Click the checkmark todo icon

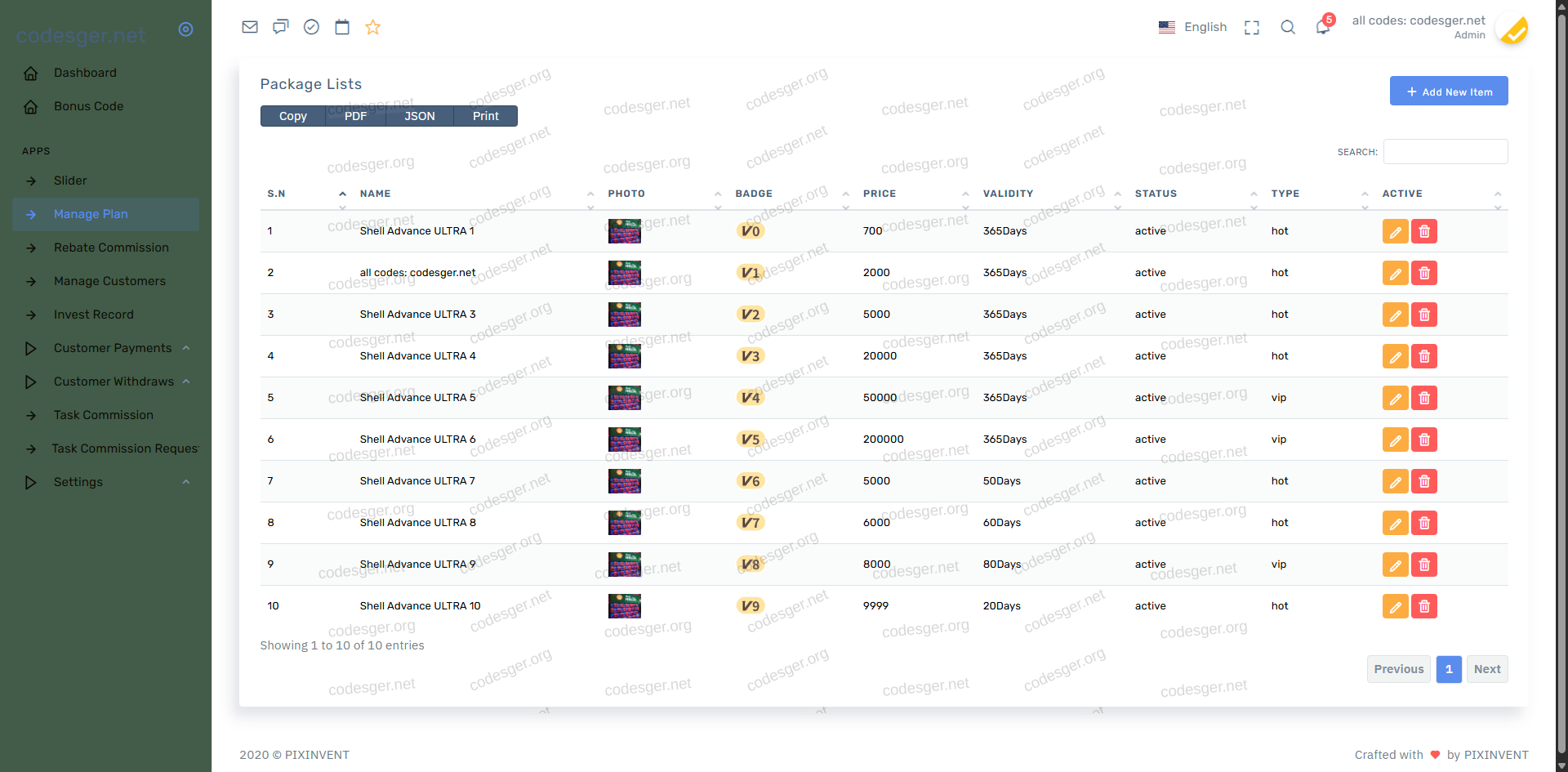[311, 27]
